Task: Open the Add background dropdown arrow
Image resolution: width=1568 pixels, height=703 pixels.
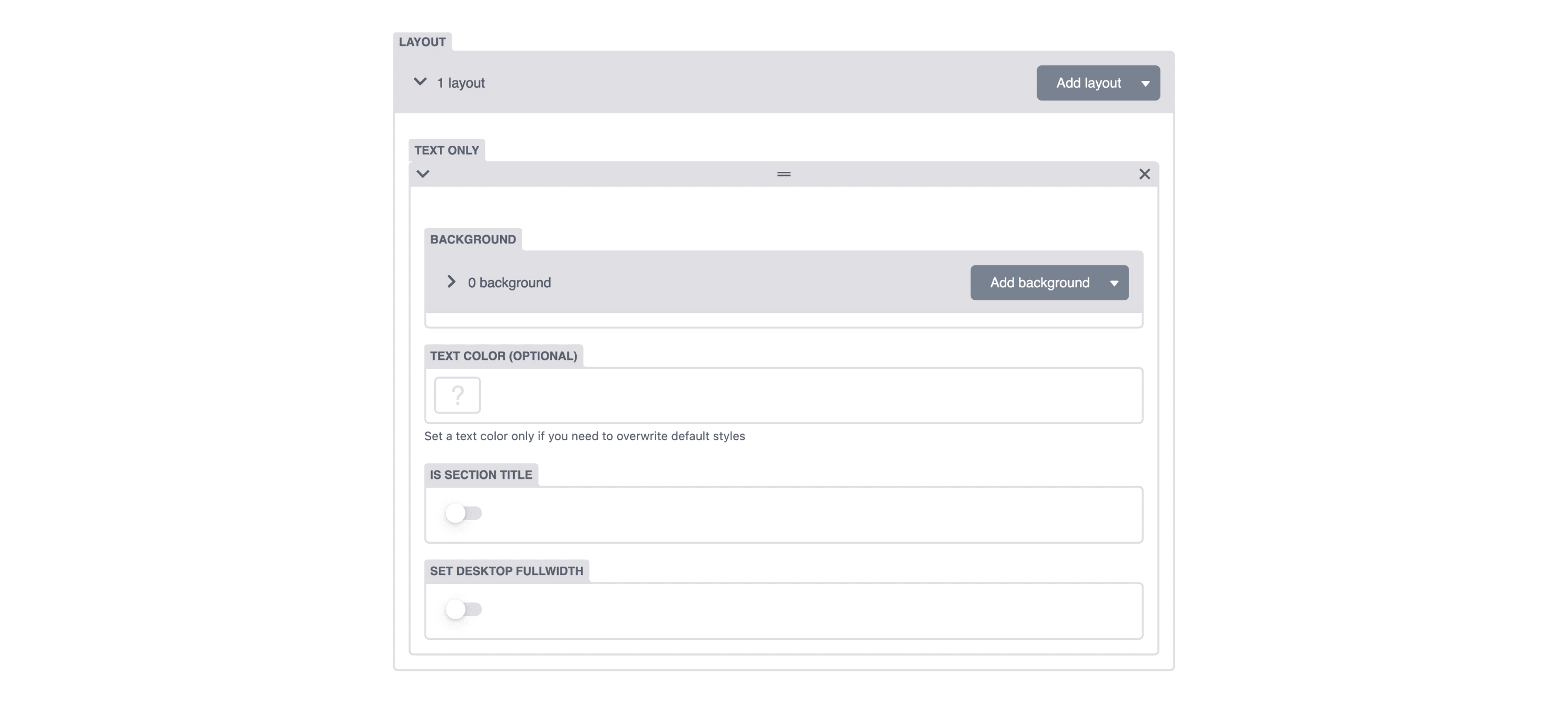Action: 1114,283
